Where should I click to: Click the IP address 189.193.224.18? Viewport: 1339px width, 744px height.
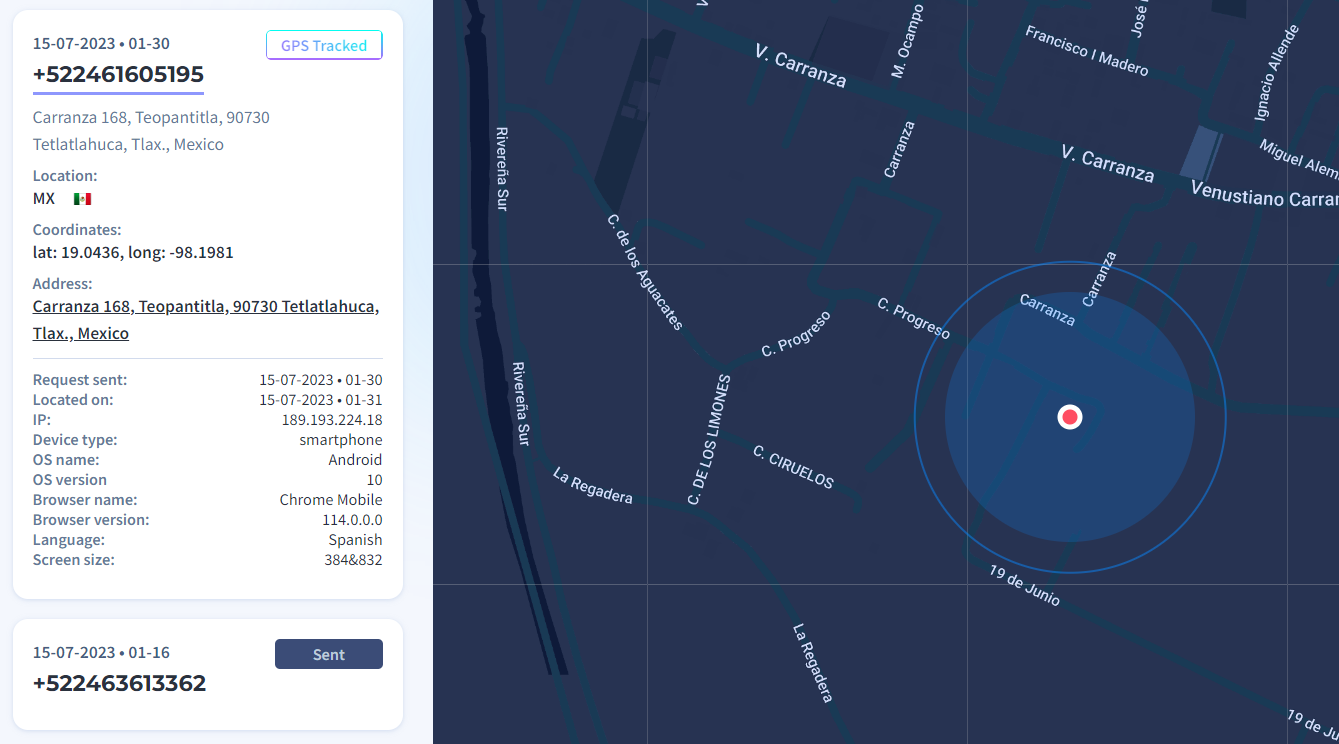click(332, 420)
